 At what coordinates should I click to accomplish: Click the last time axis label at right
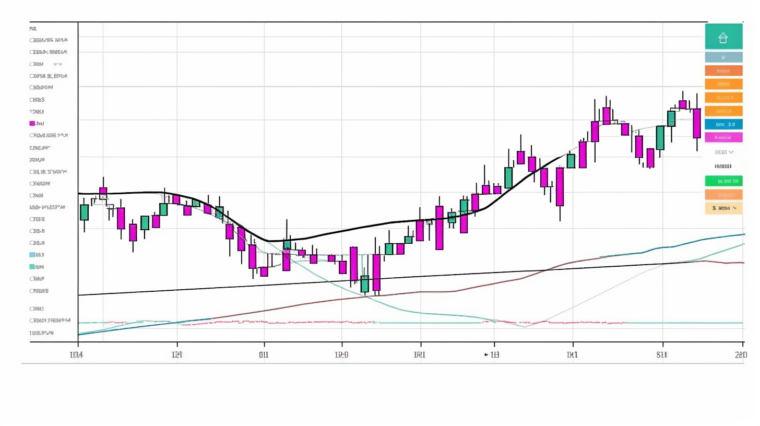click(x=739, y=355)
